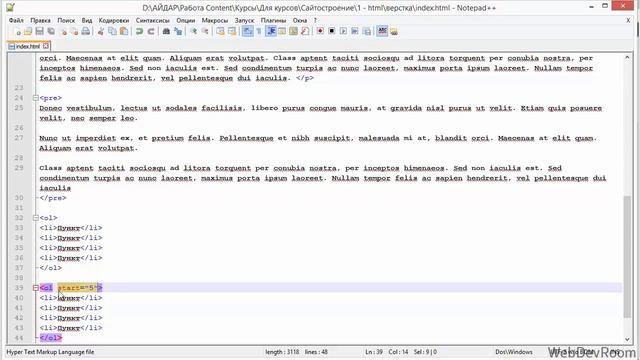Start macro recording with red dot icon

click(320, 31)
